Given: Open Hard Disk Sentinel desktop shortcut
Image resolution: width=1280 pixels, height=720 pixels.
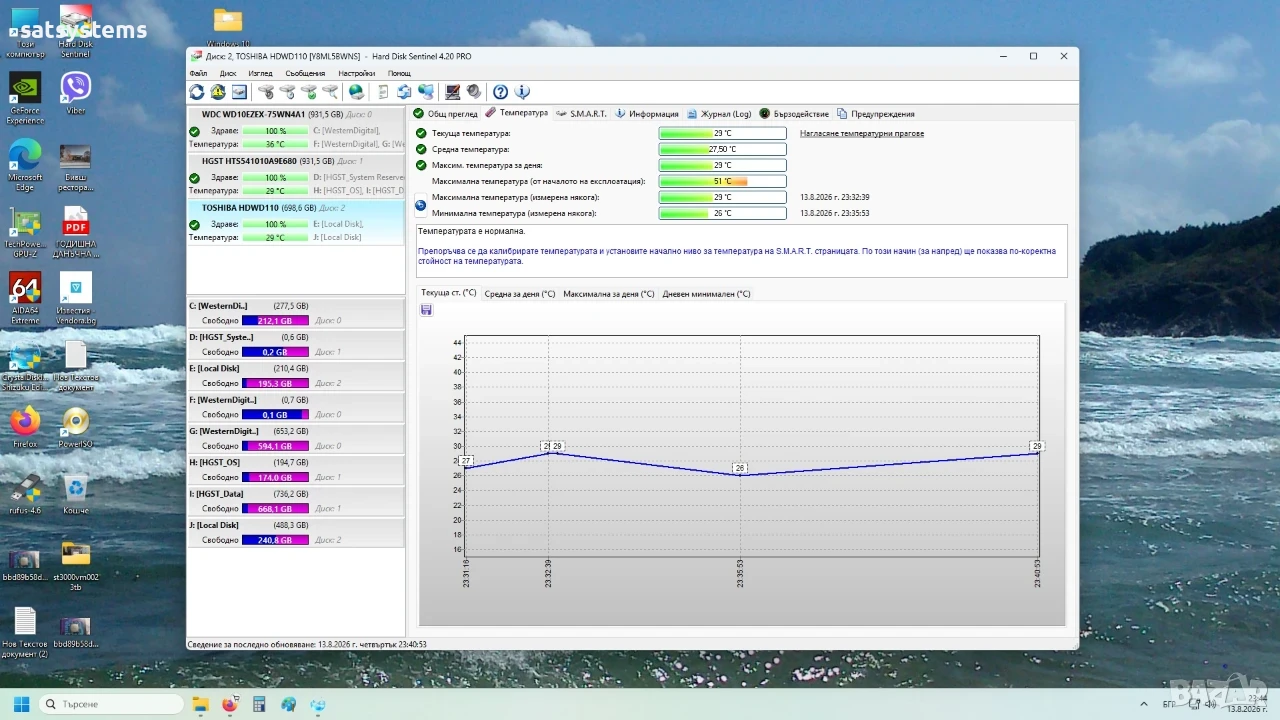Looking at the screenshot, I should coord(75,30).
